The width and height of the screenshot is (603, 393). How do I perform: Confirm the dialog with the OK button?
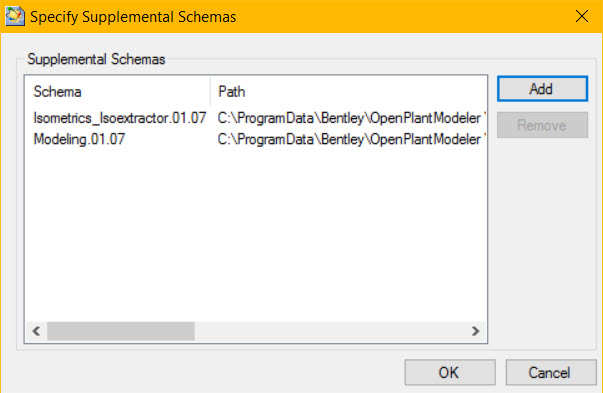coord(450,372)
